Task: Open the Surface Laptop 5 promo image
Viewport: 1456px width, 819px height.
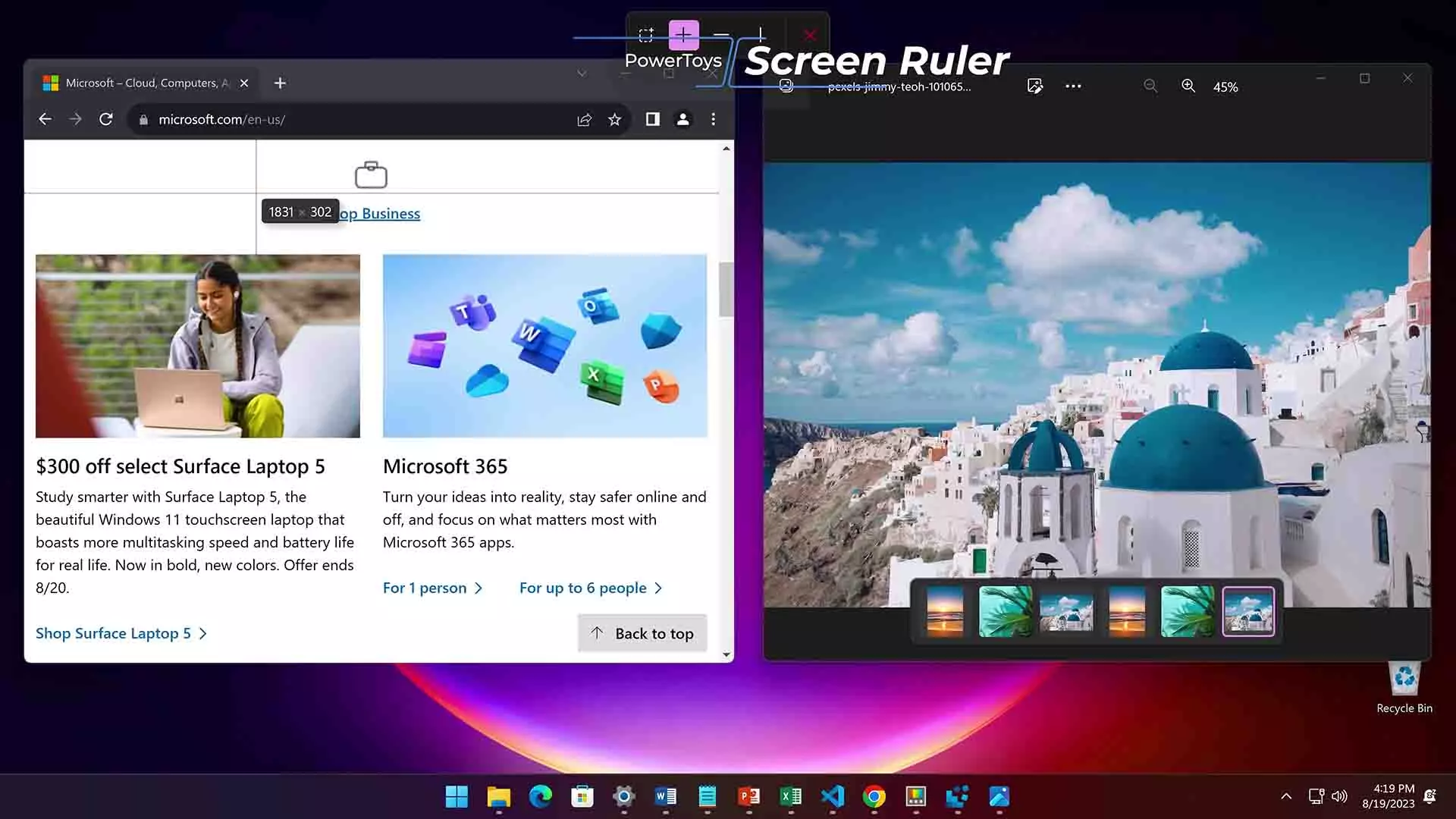Action: coord(198,346)
